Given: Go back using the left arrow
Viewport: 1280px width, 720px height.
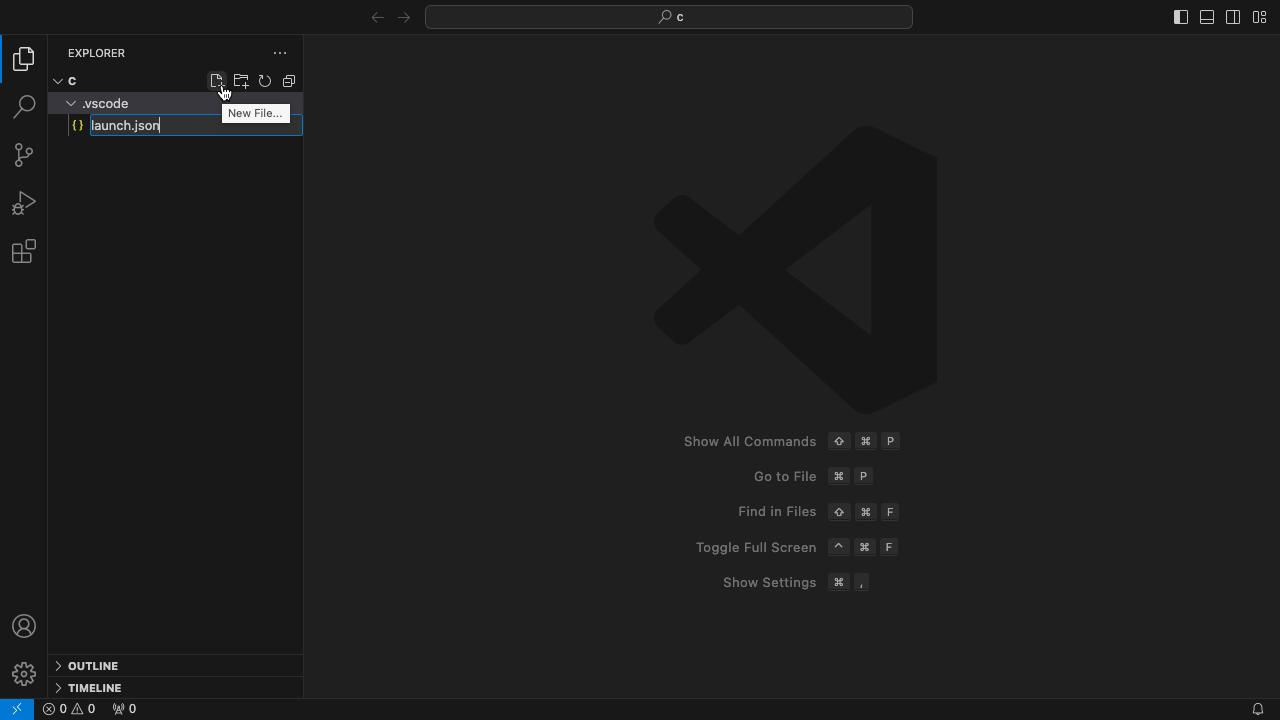Looking at the screenshot, I should [x=378, y=17].
